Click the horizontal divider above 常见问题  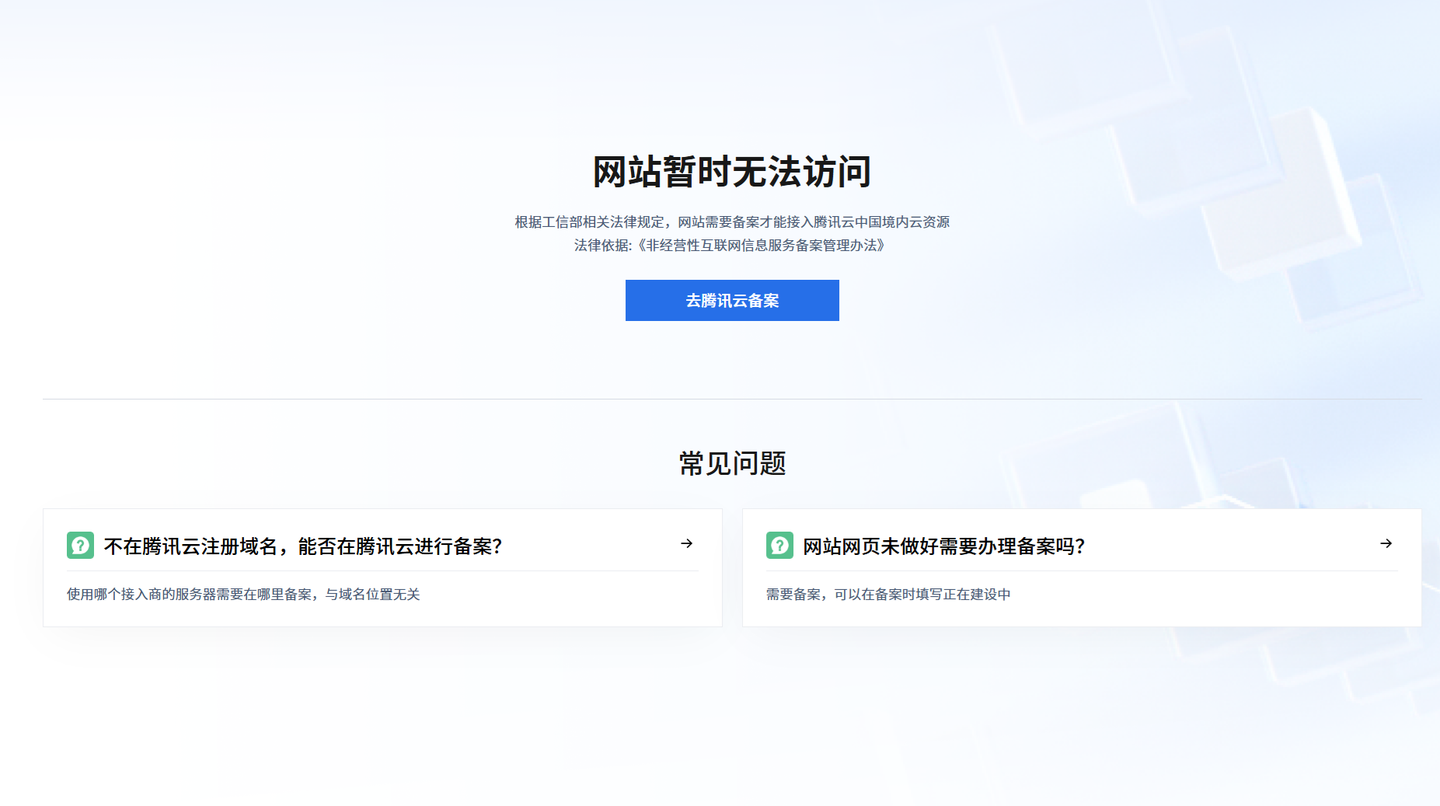point(400,399)
